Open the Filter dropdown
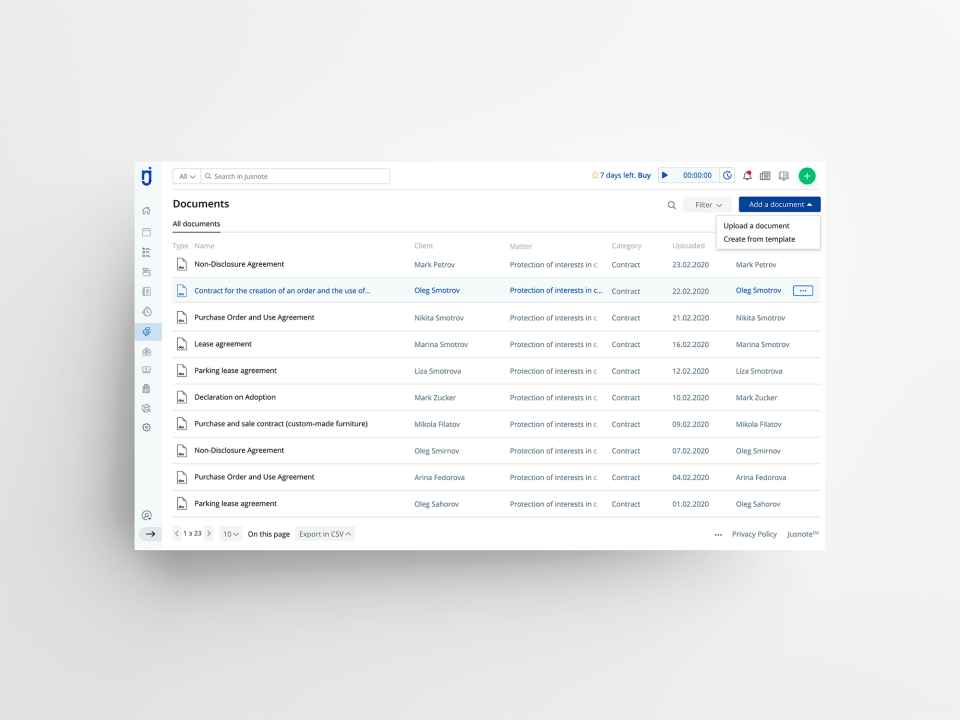 click(x=706, y=204)
